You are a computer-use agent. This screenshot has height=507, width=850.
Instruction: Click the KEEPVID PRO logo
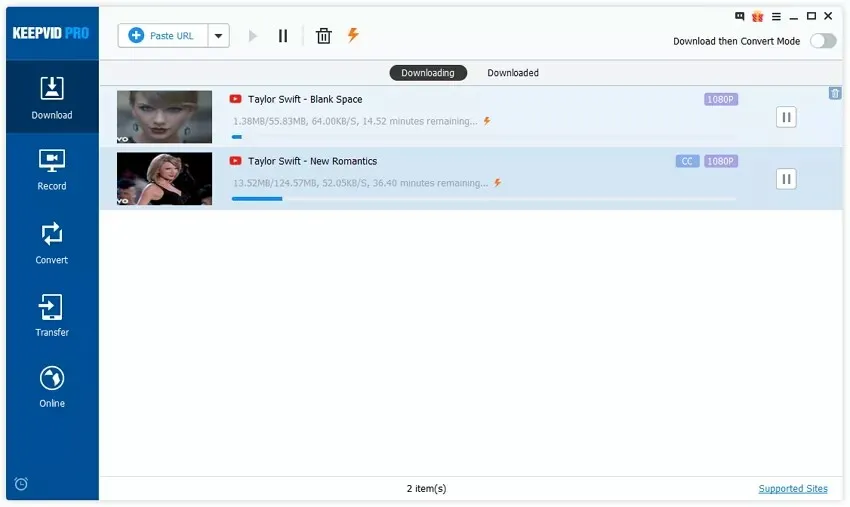[50, 33]
